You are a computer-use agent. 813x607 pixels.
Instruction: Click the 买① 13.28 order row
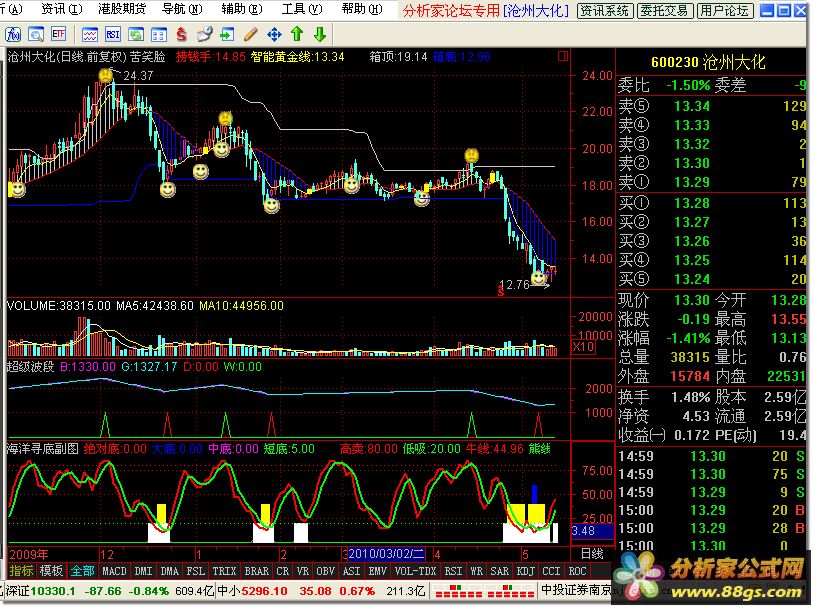(711, 203)
